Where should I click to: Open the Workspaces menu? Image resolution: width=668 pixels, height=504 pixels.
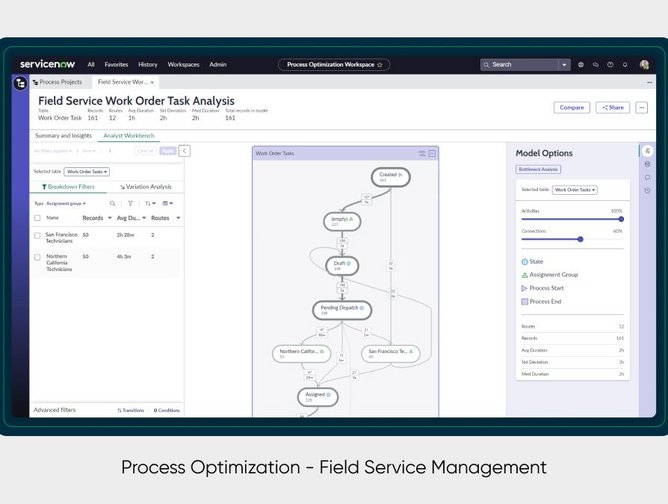tap(183, 65)
